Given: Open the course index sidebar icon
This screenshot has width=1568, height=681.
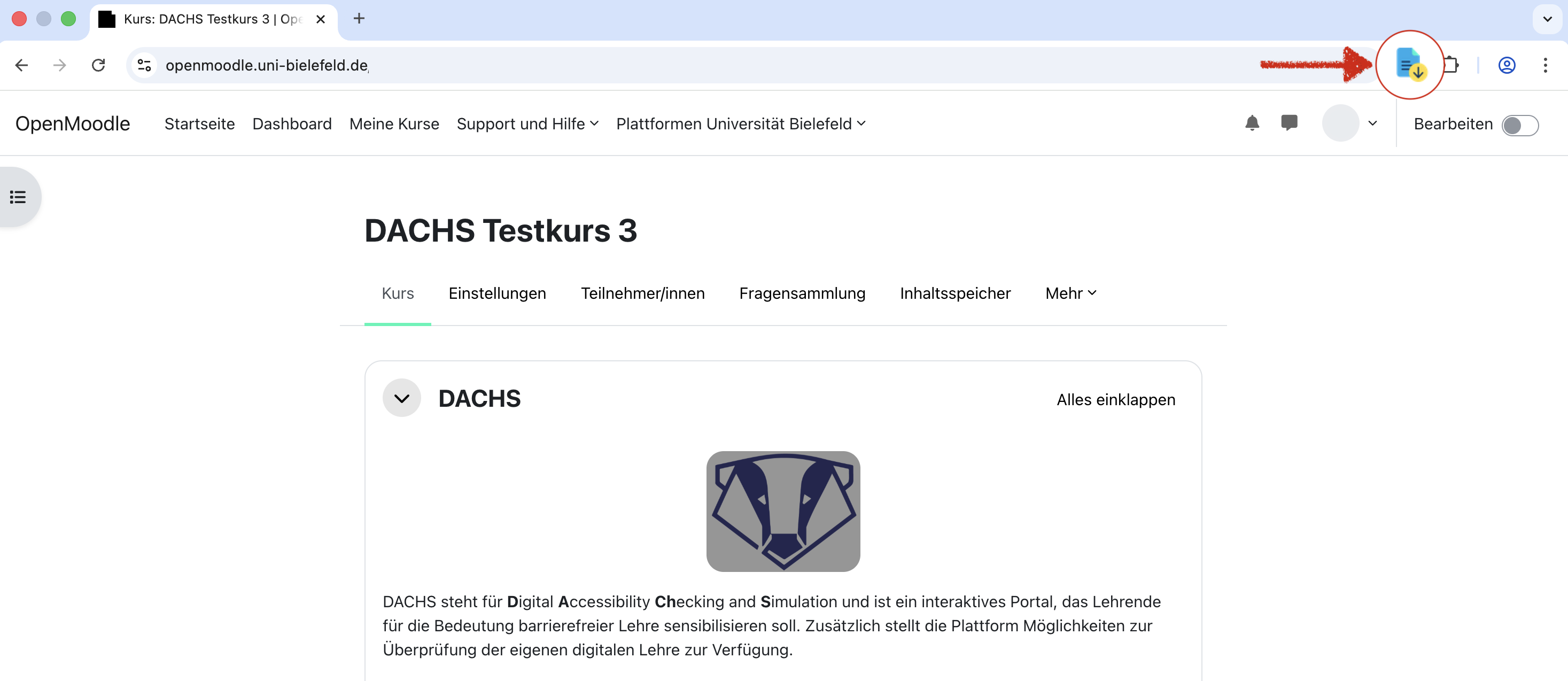Looking at the screenshot, I should (18, 197).
